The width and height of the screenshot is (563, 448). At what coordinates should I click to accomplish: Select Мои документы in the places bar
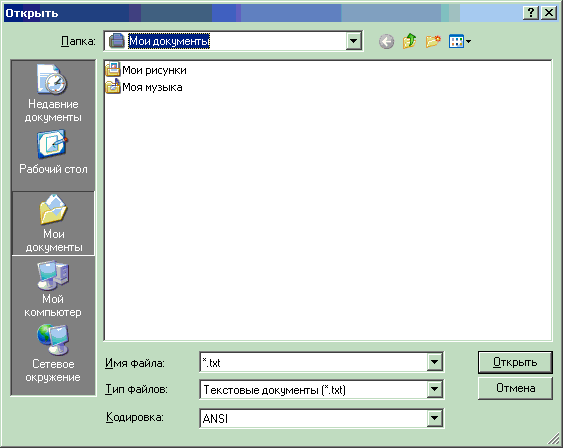(53, 223)
